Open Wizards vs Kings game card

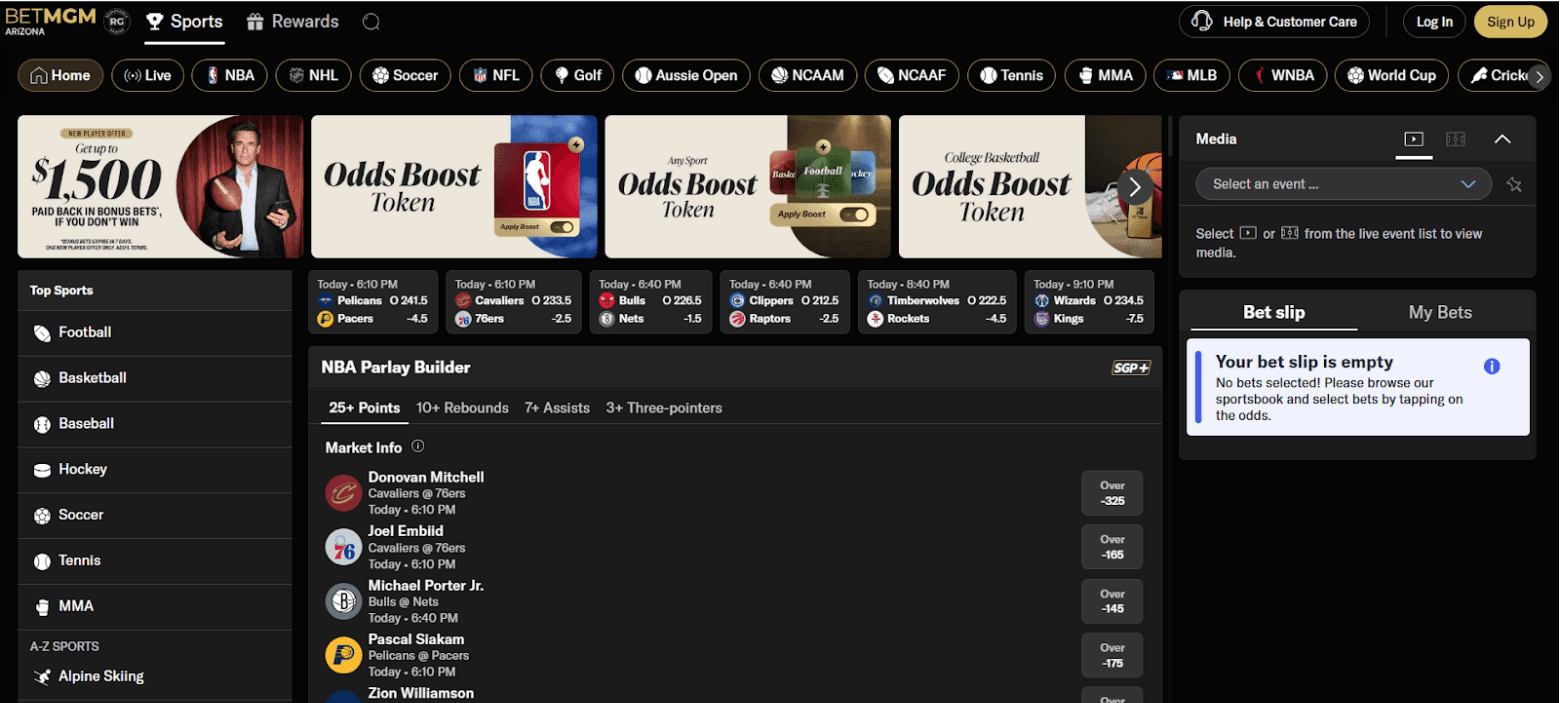point(1089,302)
